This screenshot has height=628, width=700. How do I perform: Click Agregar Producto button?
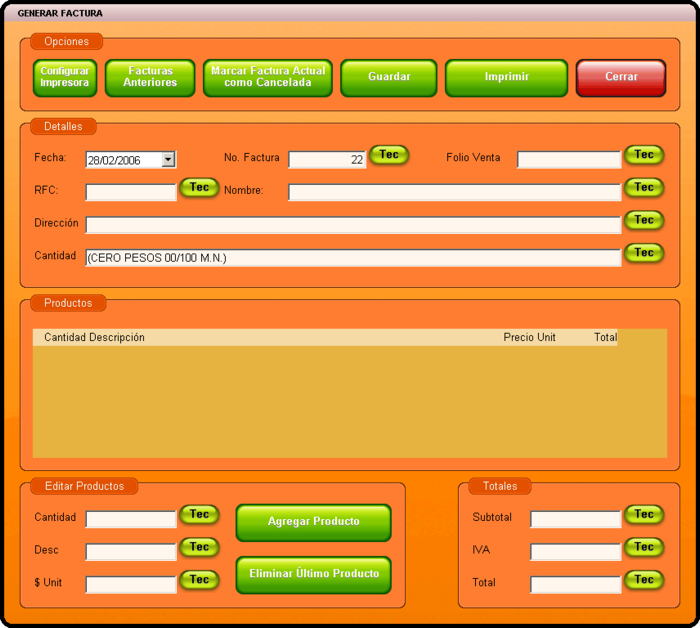[x=313, y=522]
